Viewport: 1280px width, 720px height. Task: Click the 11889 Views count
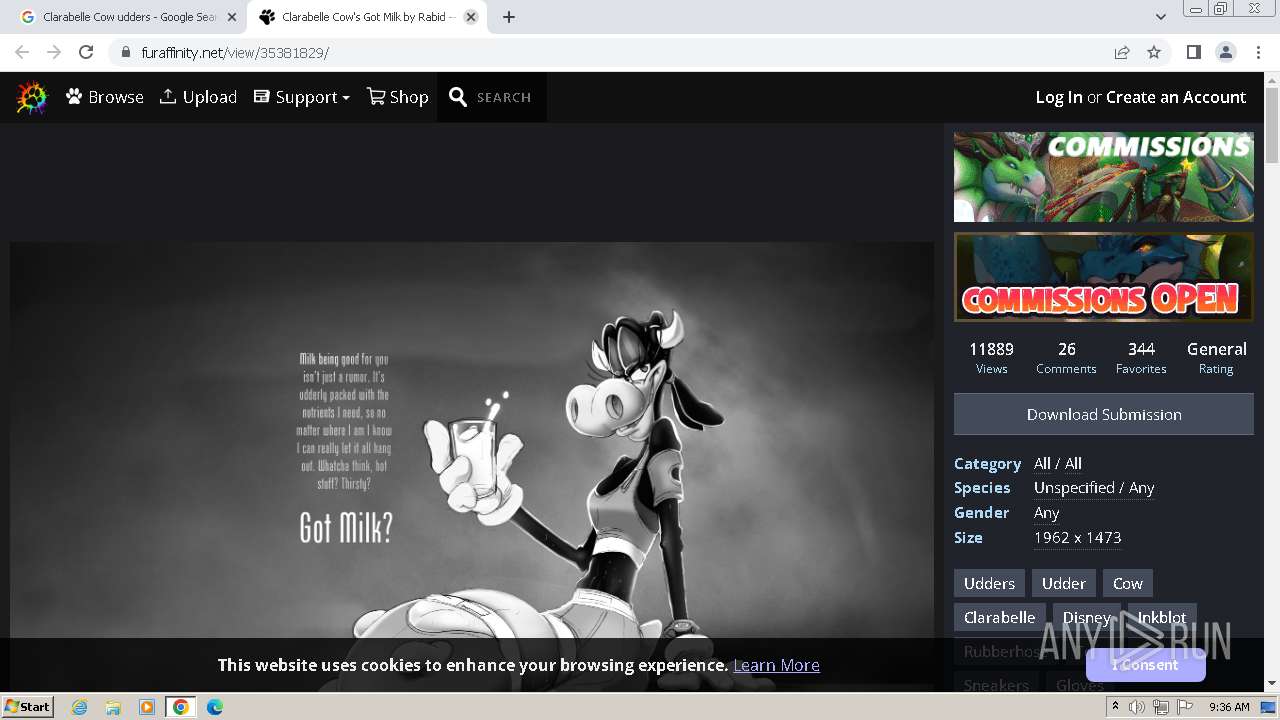tap(991, 349)
